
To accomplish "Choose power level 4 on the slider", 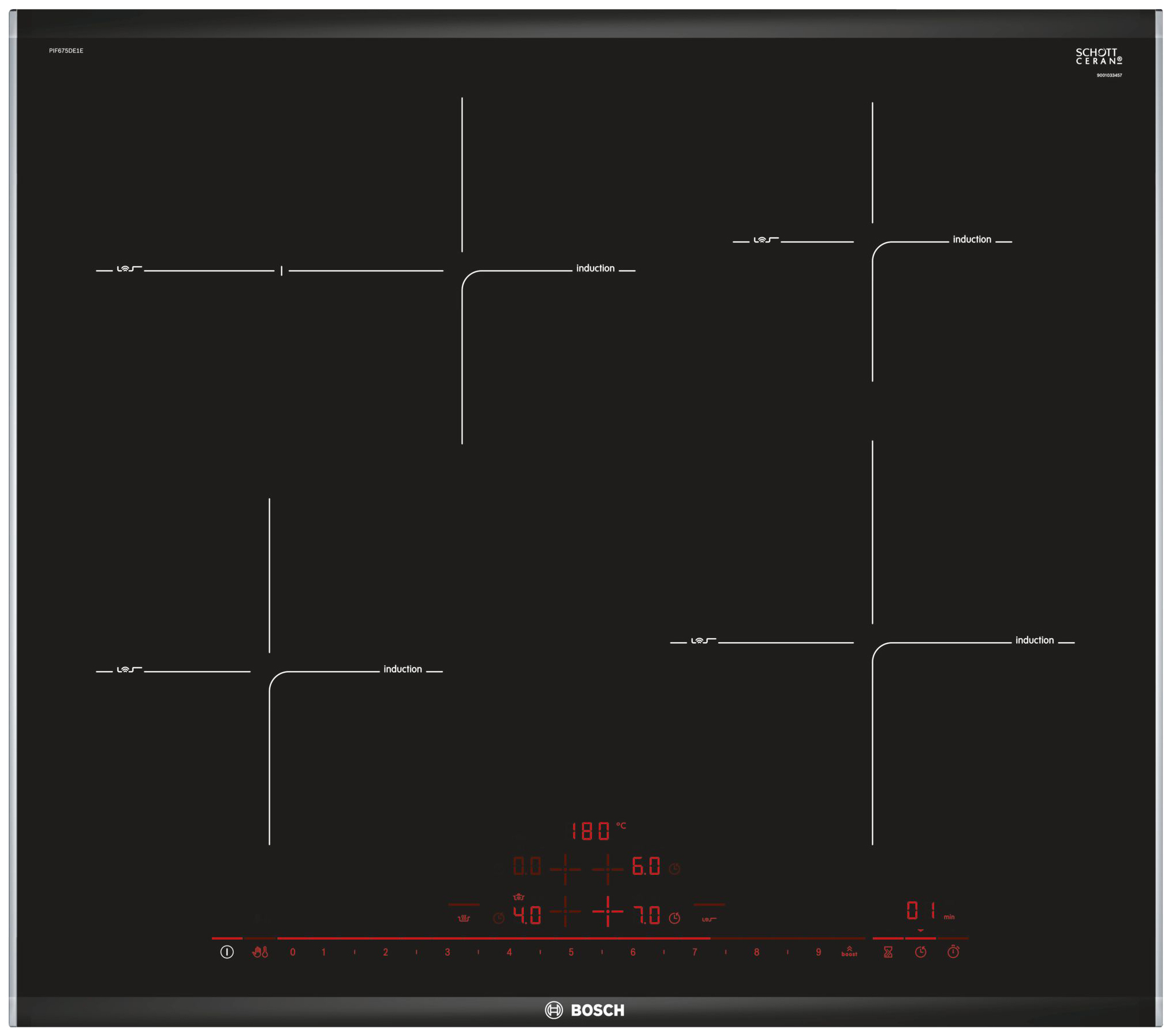I will (x=509, y=952).
